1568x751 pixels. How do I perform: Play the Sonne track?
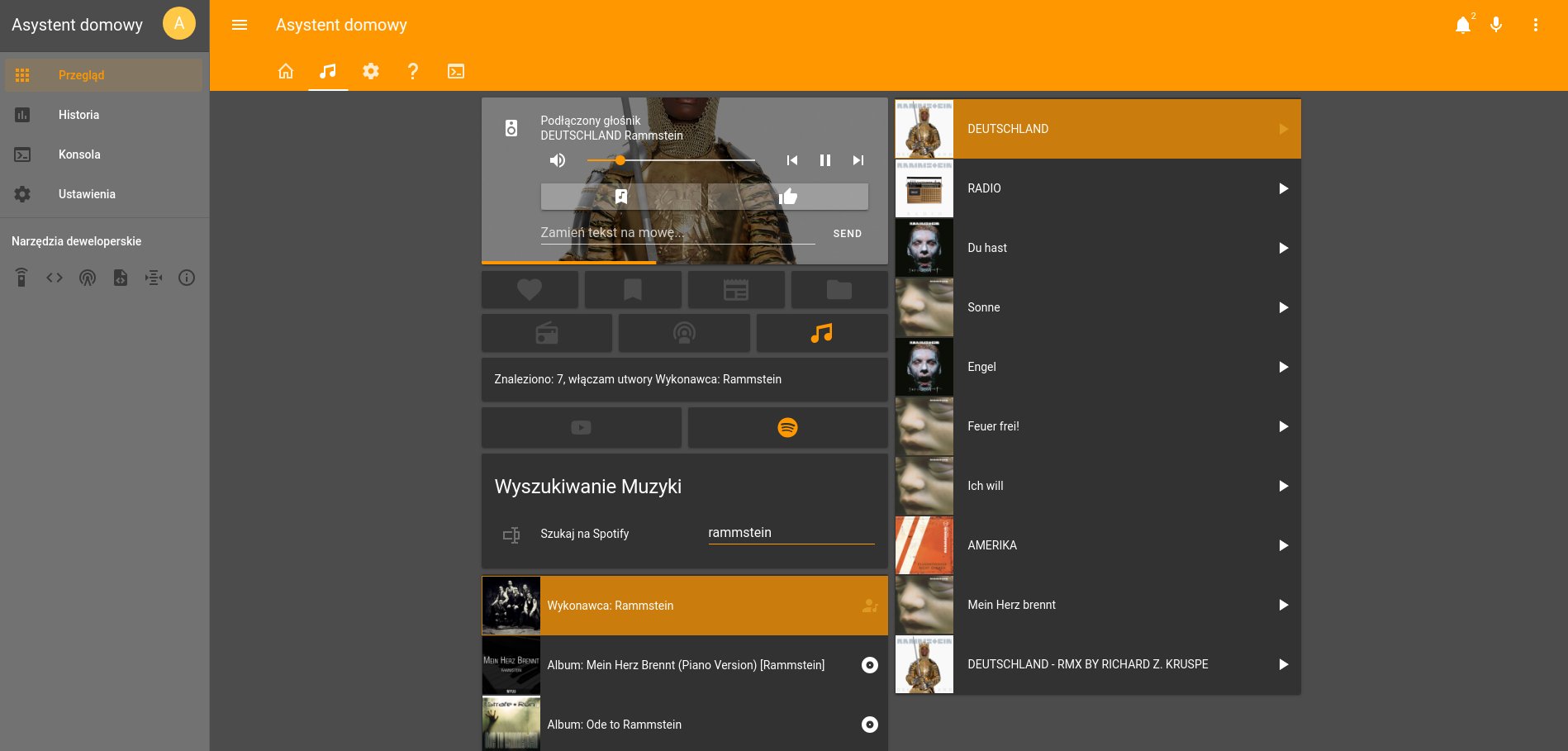tap(1284, 307)
